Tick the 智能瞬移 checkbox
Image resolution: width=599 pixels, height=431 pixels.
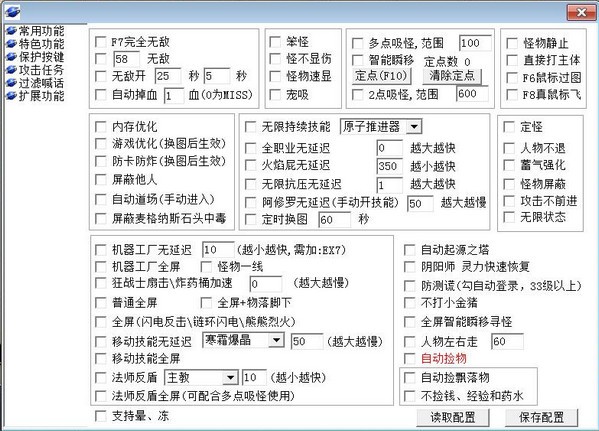pyautogui.click(x=357, y=60)
